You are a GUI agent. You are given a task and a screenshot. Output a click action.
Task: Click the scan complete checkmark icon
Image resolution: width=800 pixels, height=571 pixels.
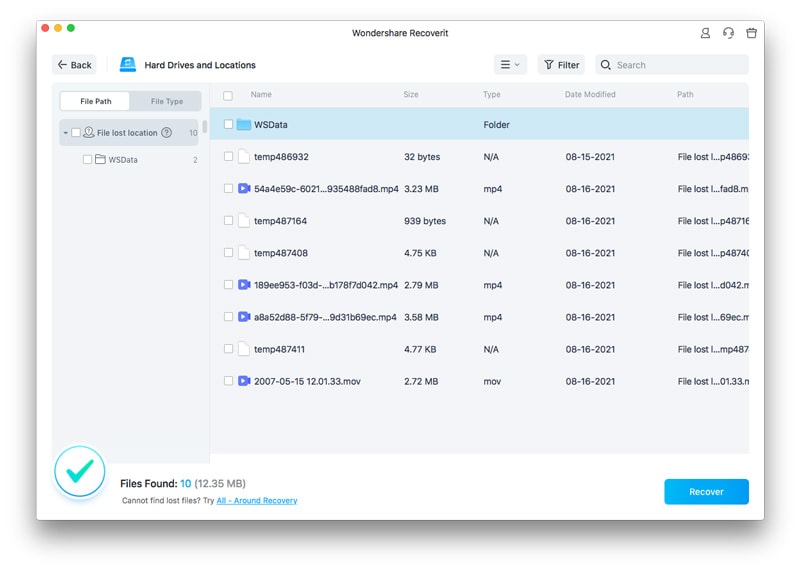80,471
